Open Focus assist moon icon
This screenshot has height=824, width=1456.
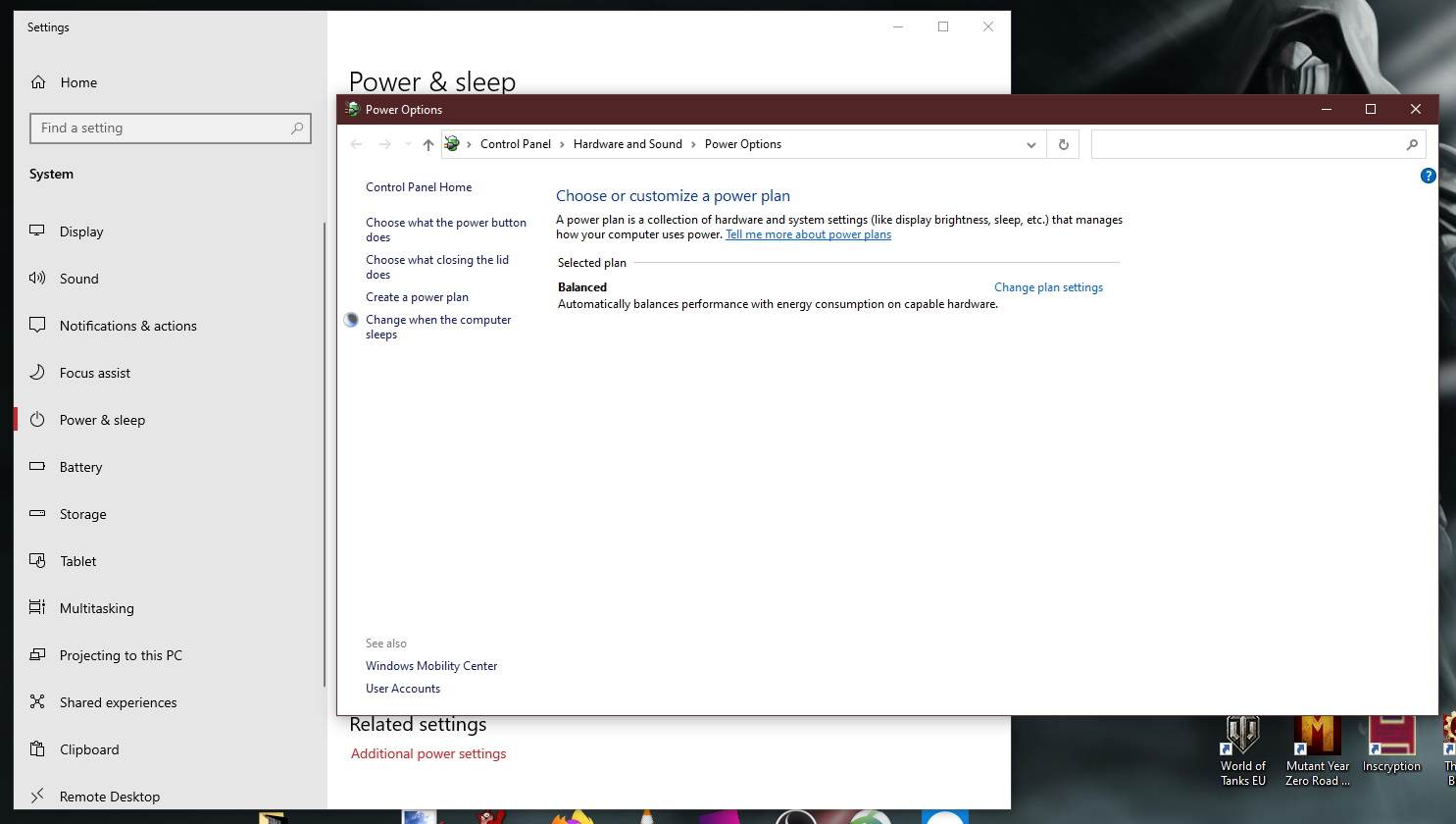tap(37, 373)
